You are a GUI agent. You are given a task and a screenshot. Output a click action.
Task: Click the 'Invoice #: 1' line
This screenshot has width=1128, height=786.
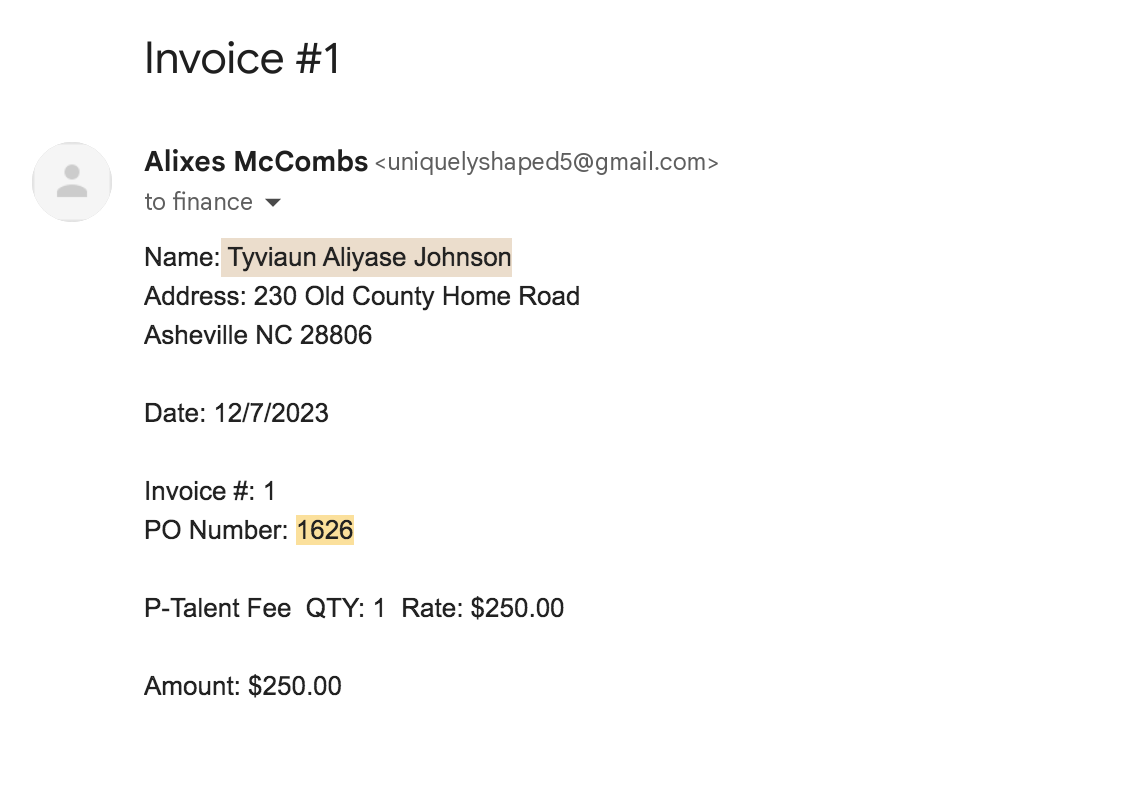coord(210,491)
